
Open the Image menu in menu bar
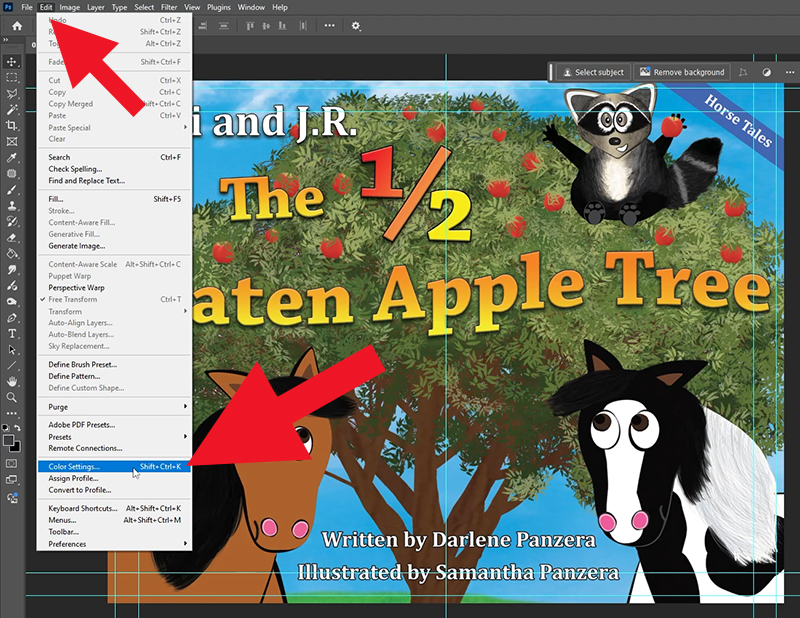[69, 7]
